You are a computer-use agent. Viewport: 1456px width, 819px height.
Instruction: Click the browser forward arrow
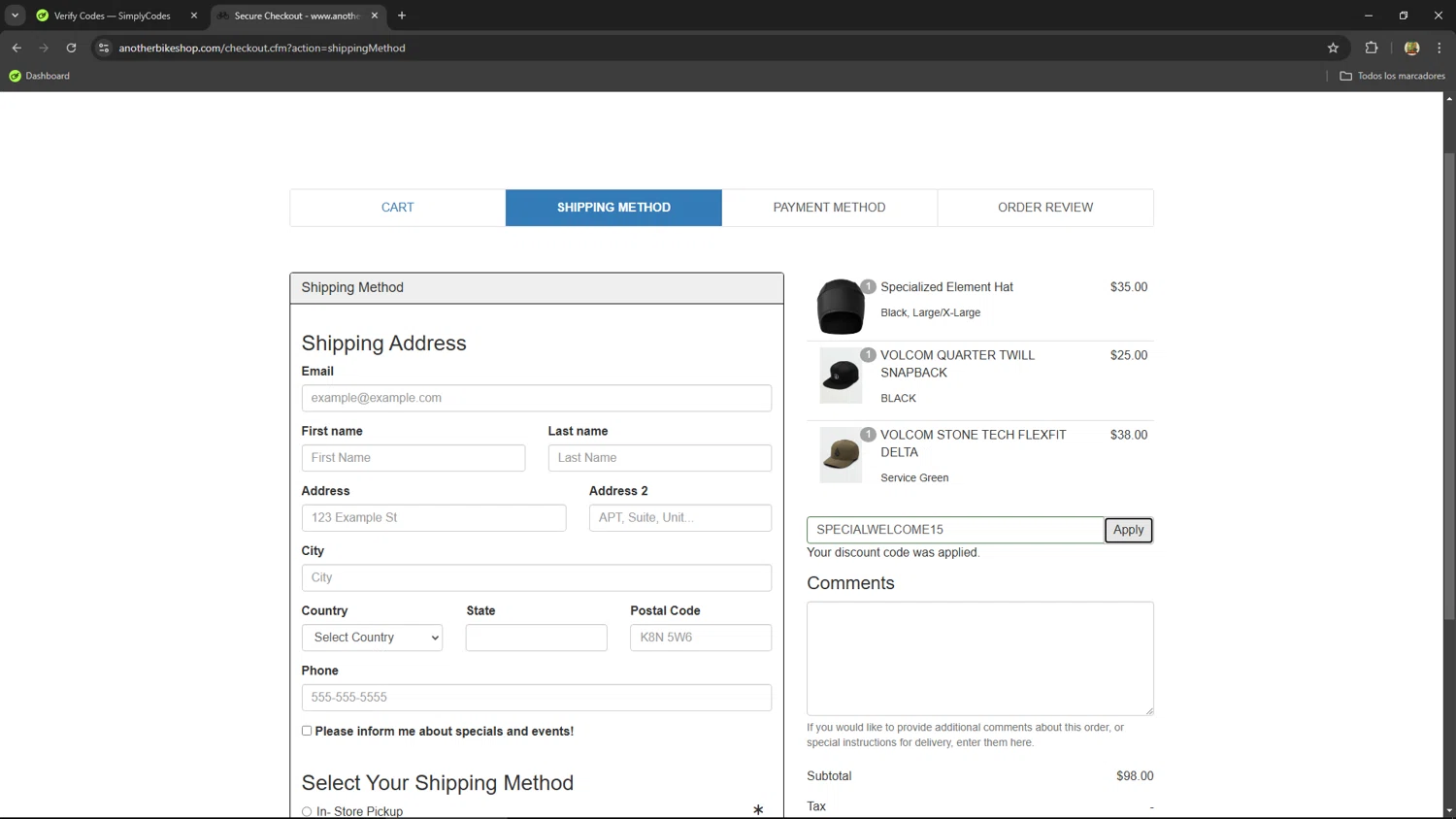[x=44, y=48]
